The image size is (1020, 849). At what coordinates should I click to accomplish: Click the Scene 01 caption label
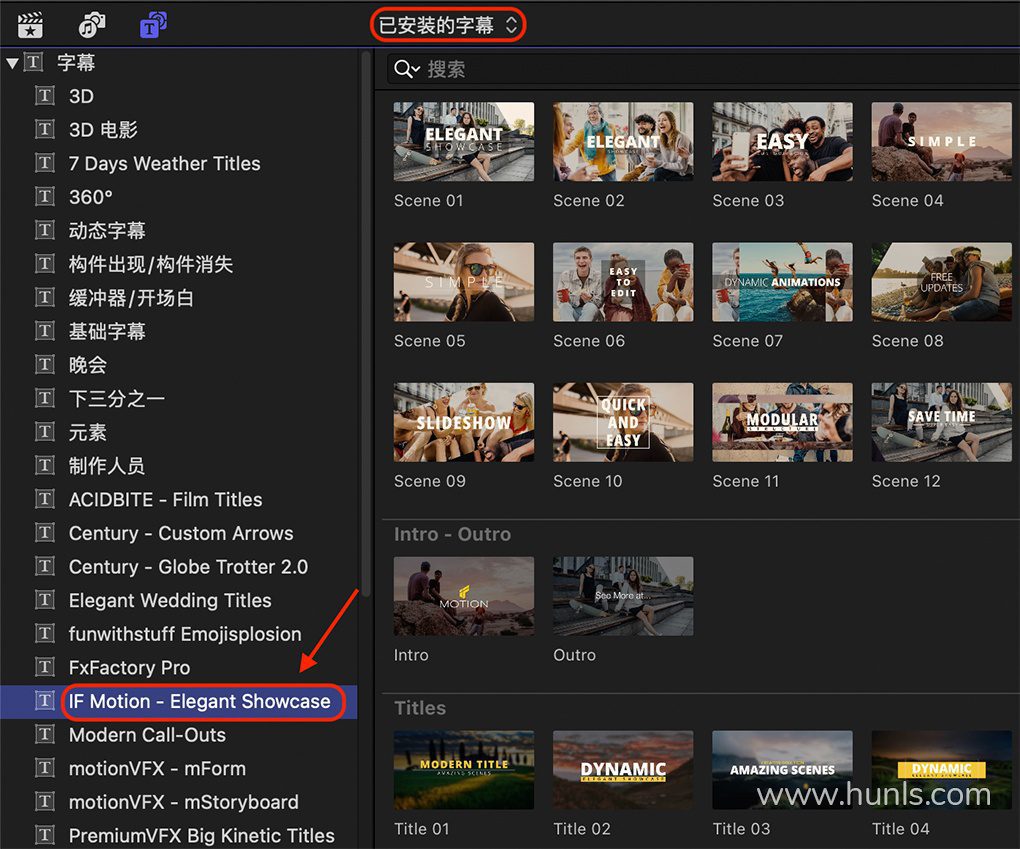429,200
